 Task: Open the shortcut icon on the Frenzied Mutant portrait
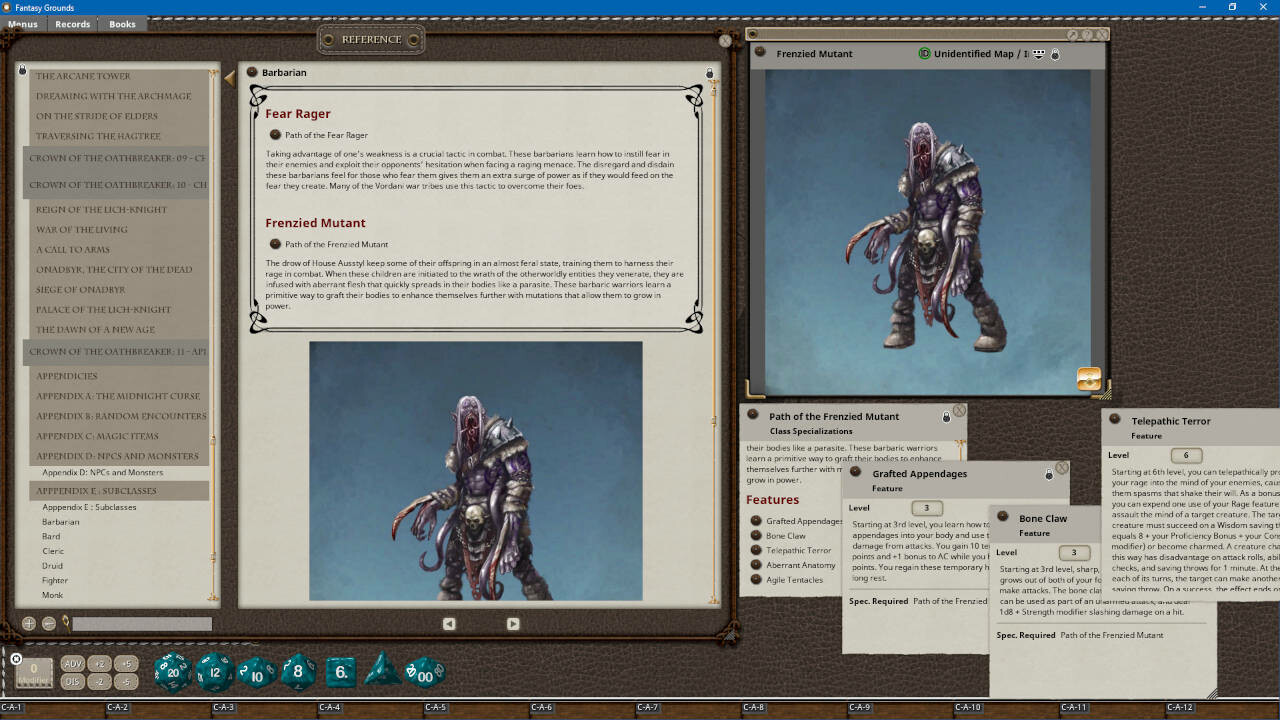point(1089,379)
